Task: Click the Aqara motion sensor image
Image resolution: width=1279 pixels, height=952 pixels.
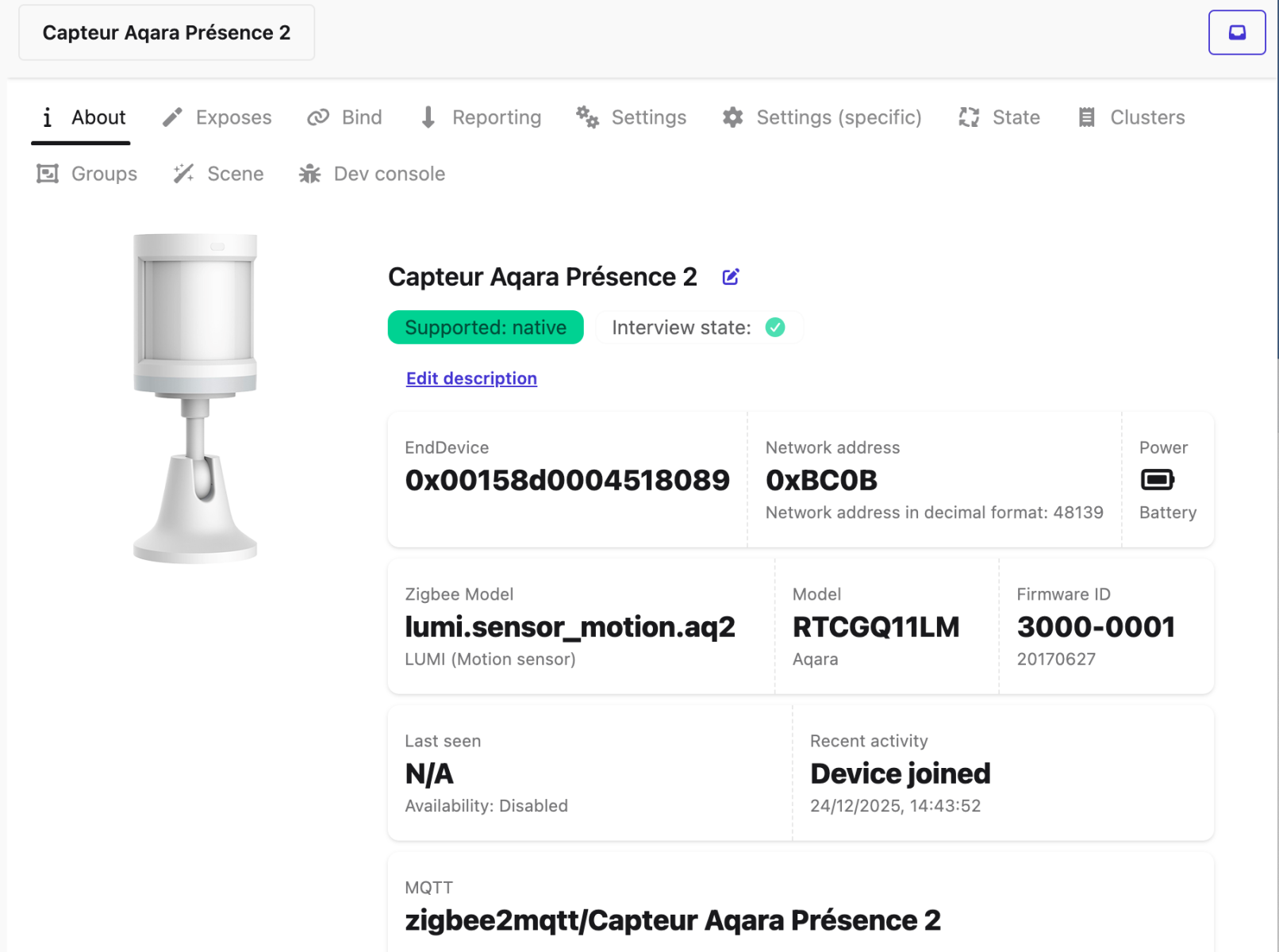Action: (x=195, y=398)
